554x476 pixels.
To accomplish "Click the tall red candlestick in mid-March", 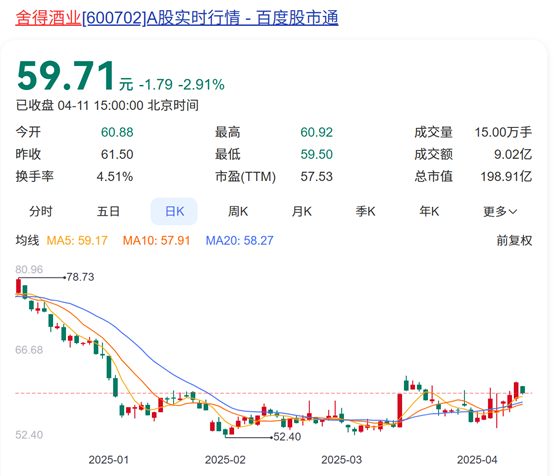I will point(400,410).
